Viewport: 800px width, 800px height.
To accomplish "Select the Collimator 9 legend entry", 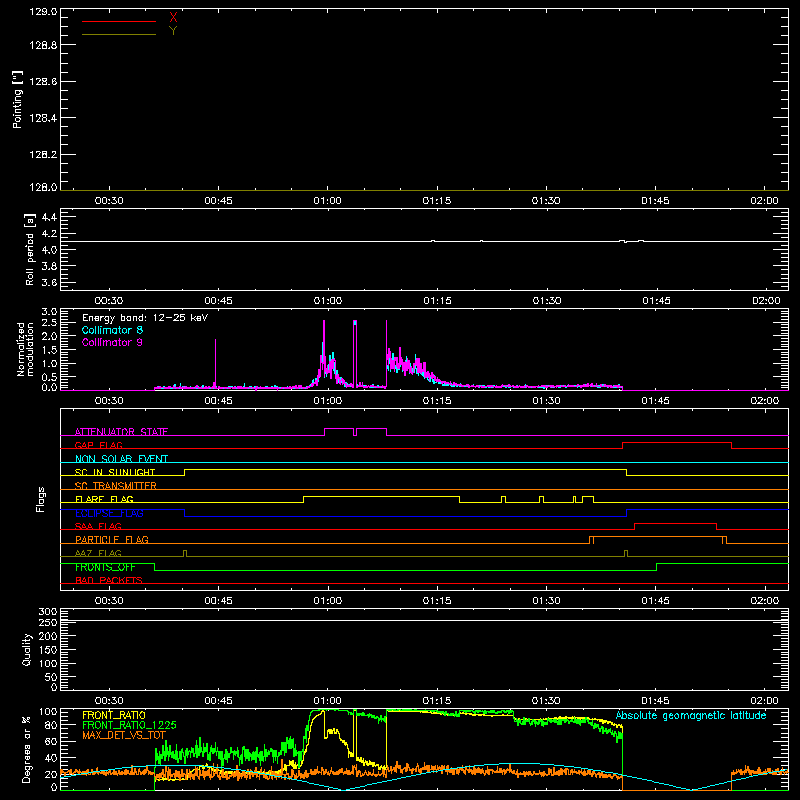I will (x=112, y=342).
